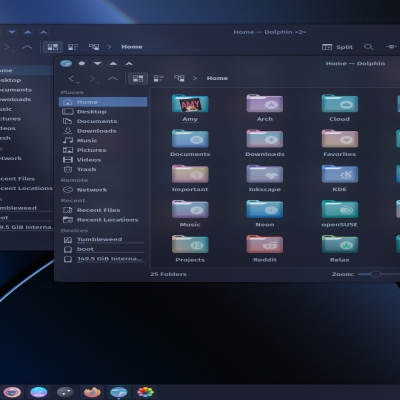Switch to Icons view mode in front Dolphin
This screenshot has width=400, height=400.
pos(138,78)
